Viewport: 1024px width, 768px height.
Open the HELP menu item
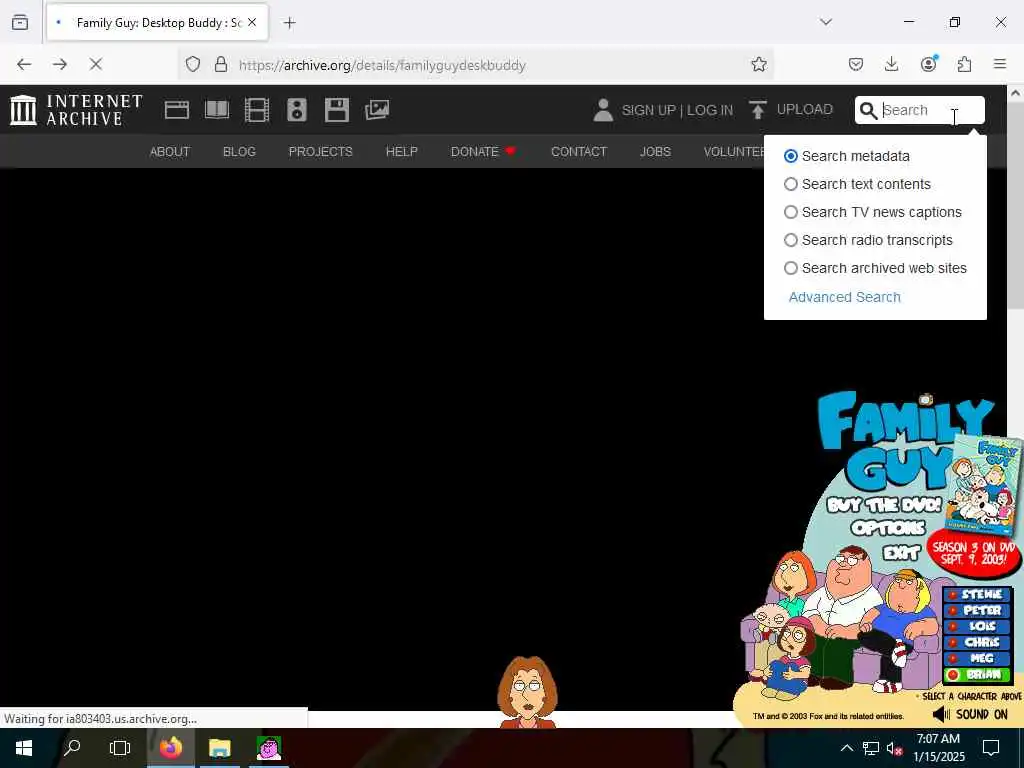point(402,152)
